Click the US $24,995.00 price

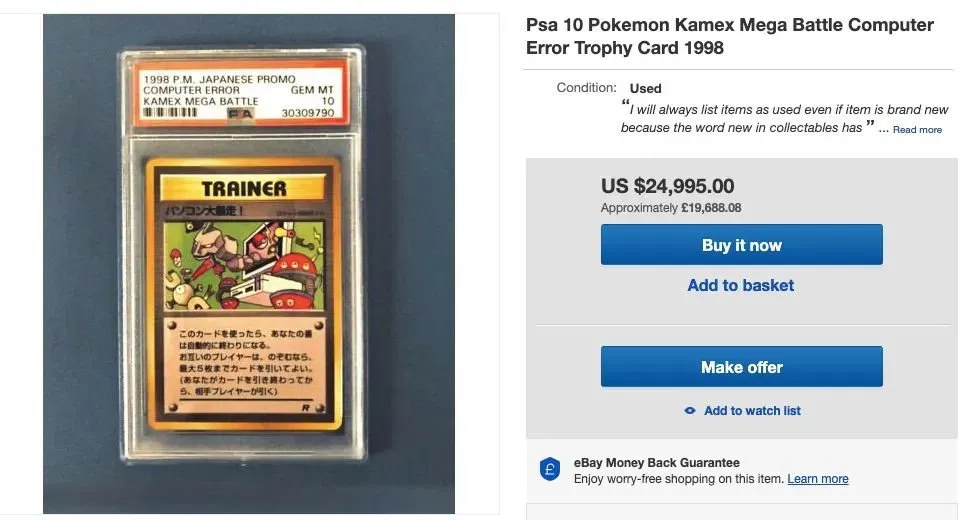click(667, 185)
